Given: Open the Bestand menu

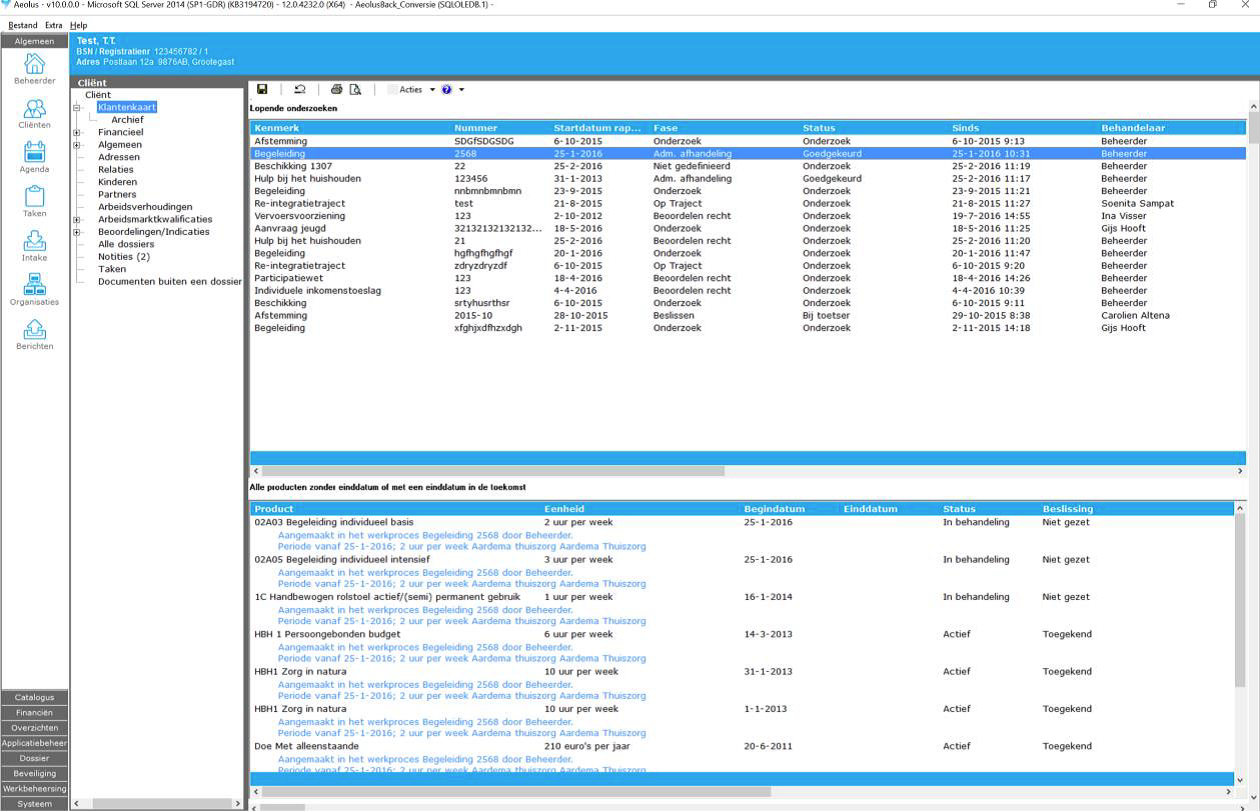Looking at the screenshot, I should 22,25.
